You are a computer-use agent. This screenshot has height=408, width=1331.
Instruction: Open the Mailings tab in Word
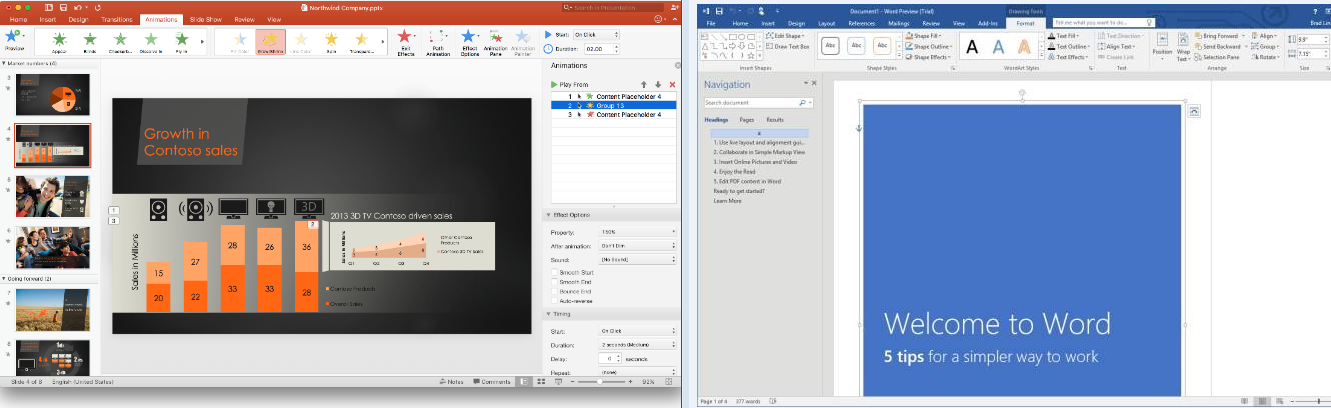(x=899, y=22)
